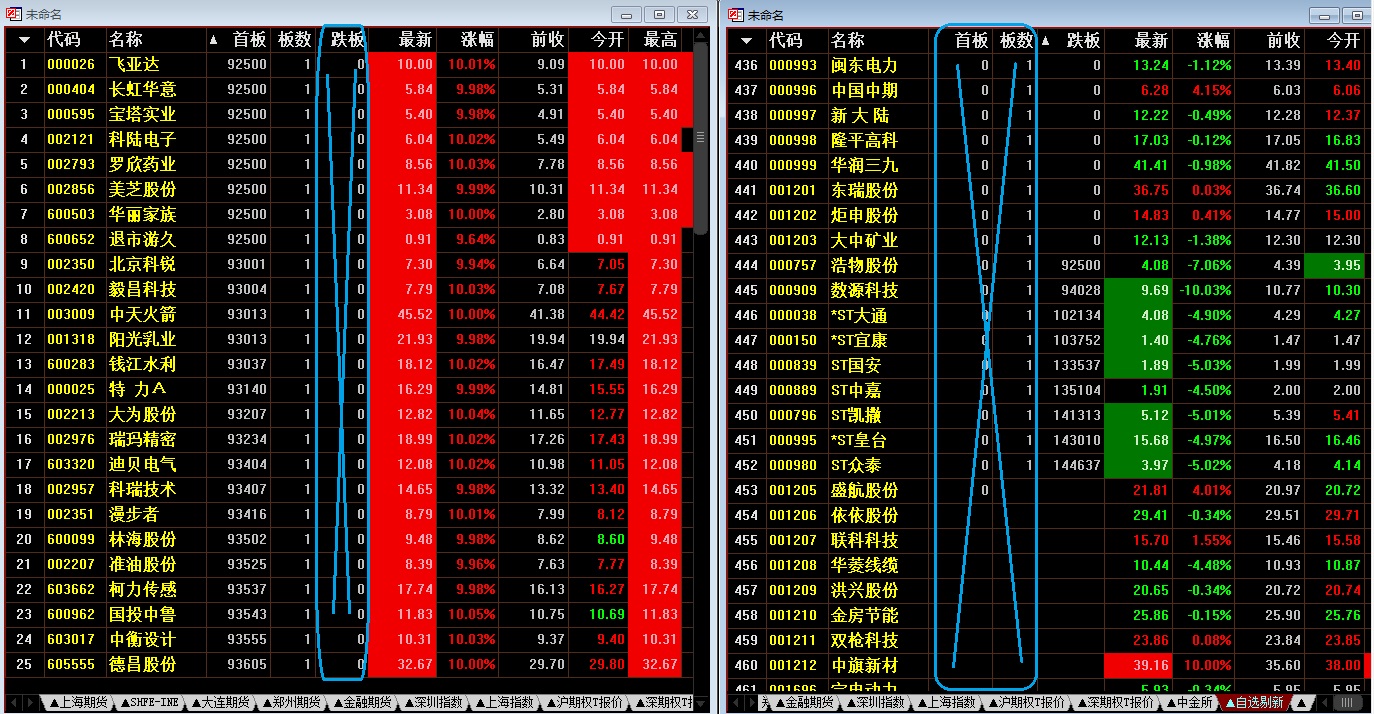Click stock code 002121 for 科陆电子

click(71, 140)
